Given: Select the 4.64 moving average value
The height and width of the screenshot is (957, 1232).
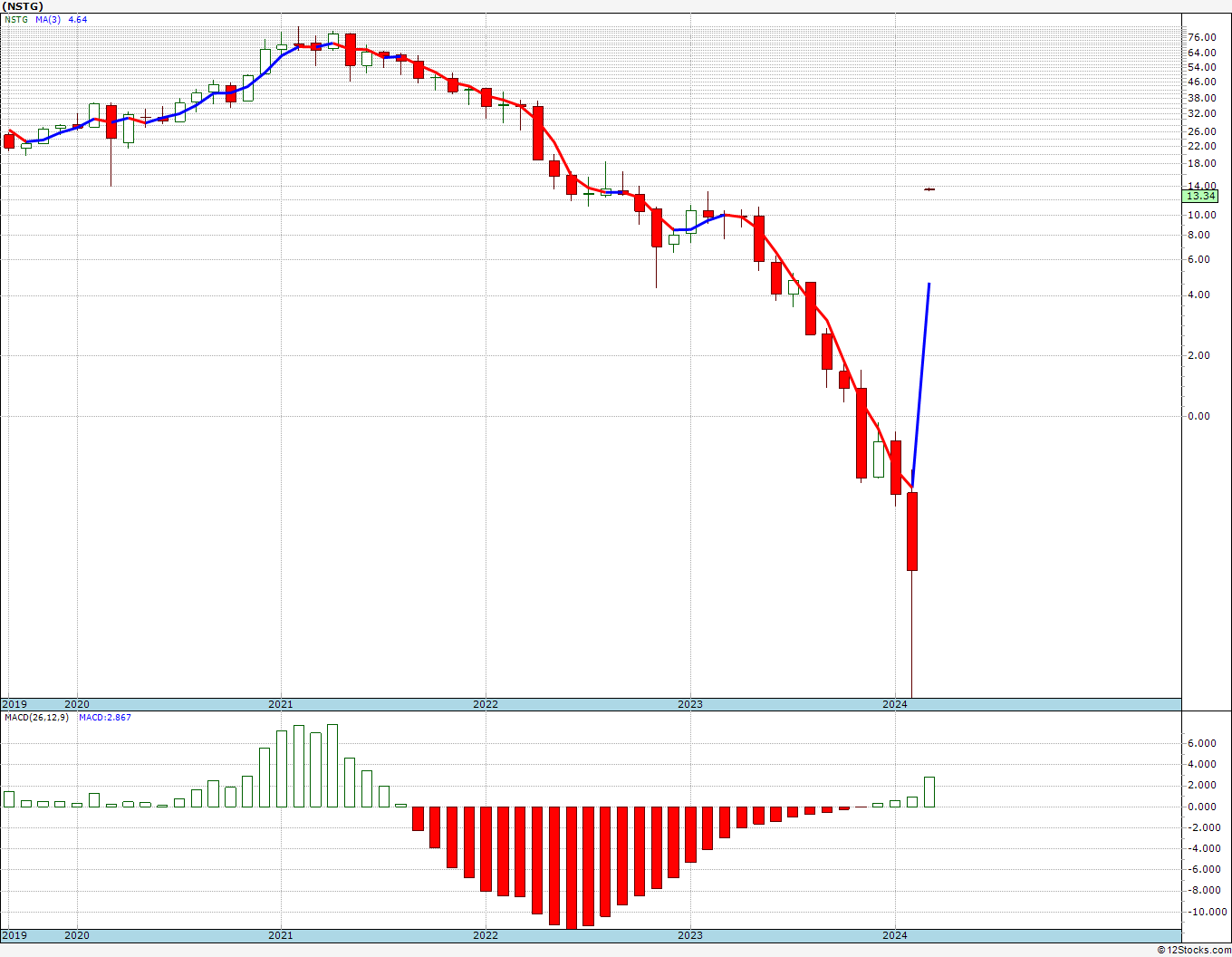Looking at the screenshot, I should [x=78, y=19].
